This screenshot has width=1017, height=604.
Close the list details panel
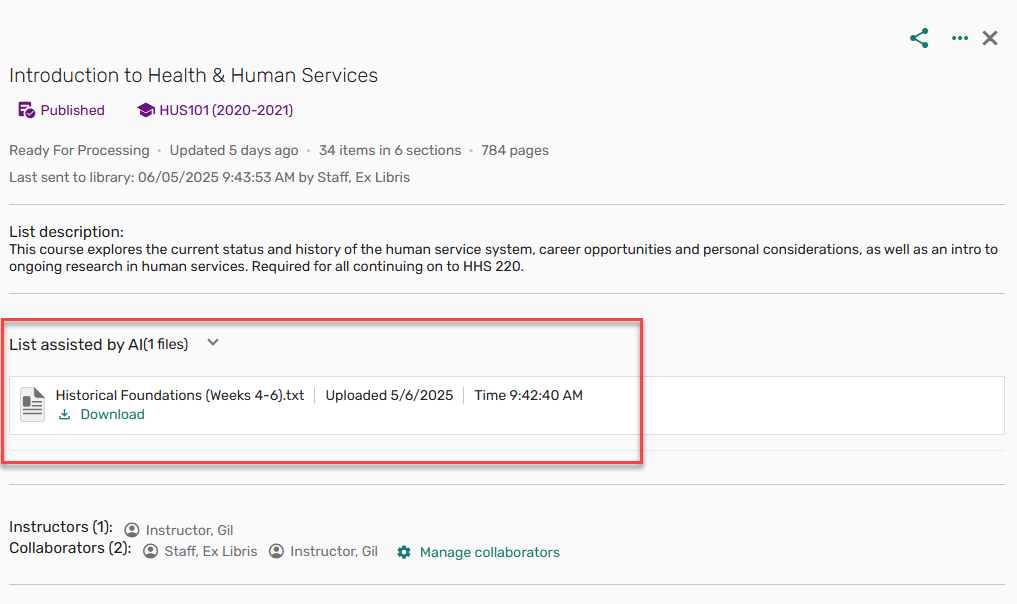coord(990,38)
